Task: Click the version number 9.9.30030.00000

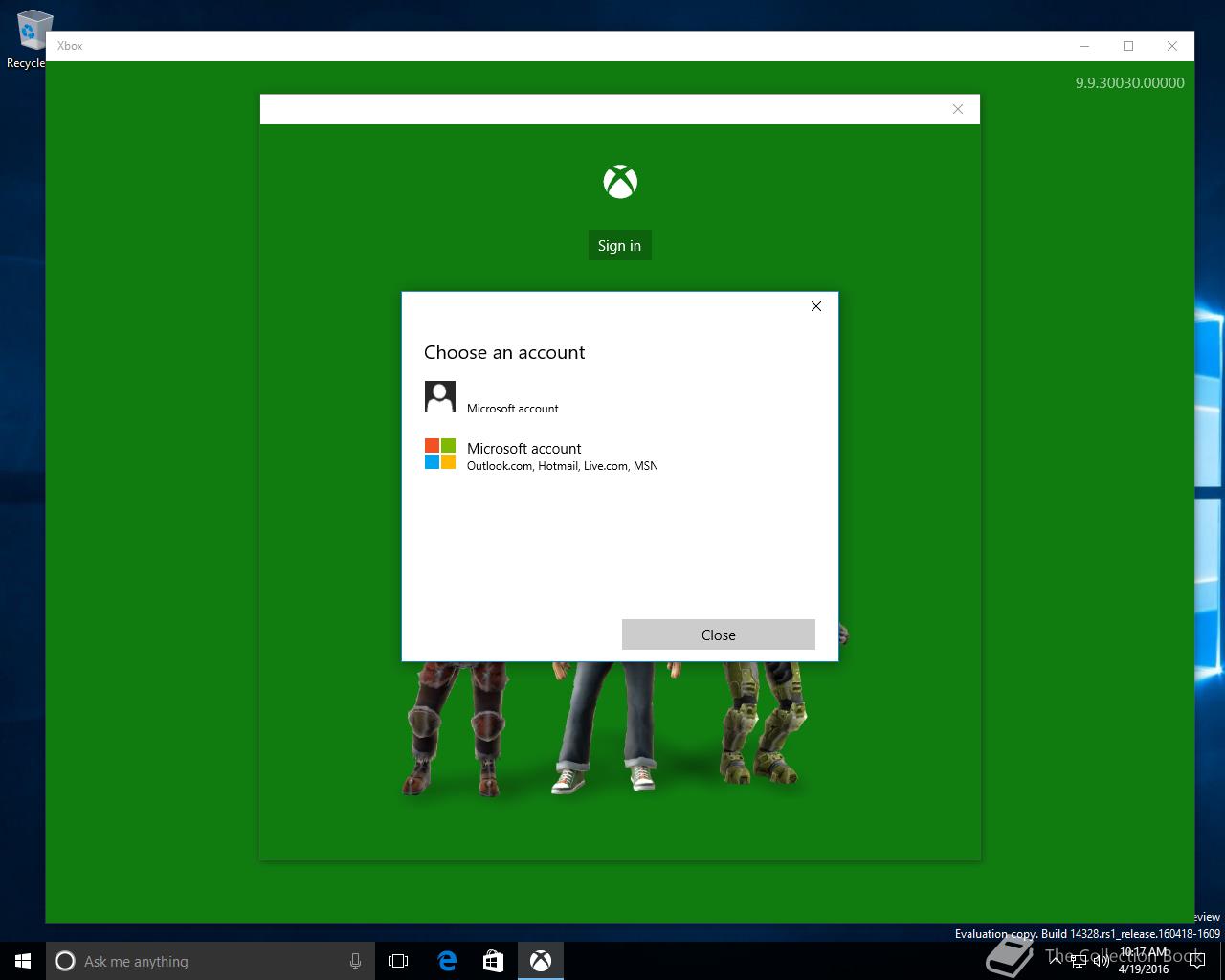Action: point(1129,83)
